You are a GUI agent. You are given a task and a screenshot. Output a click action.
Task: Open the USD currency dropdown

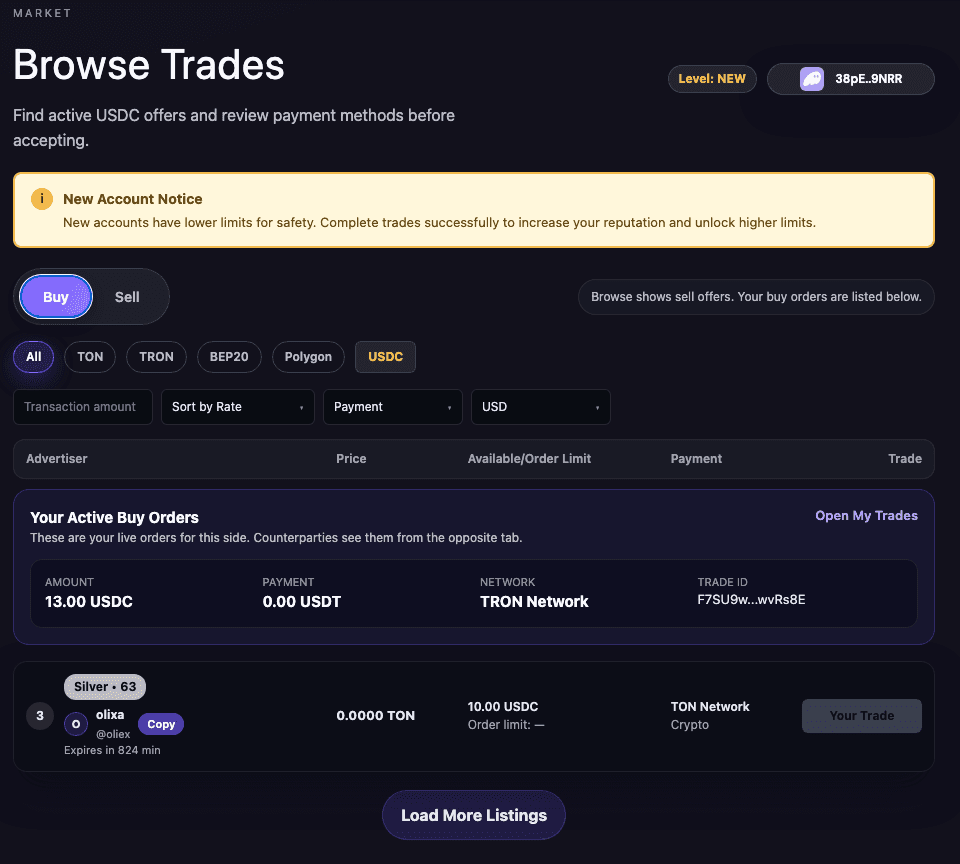tap(540, 407)
